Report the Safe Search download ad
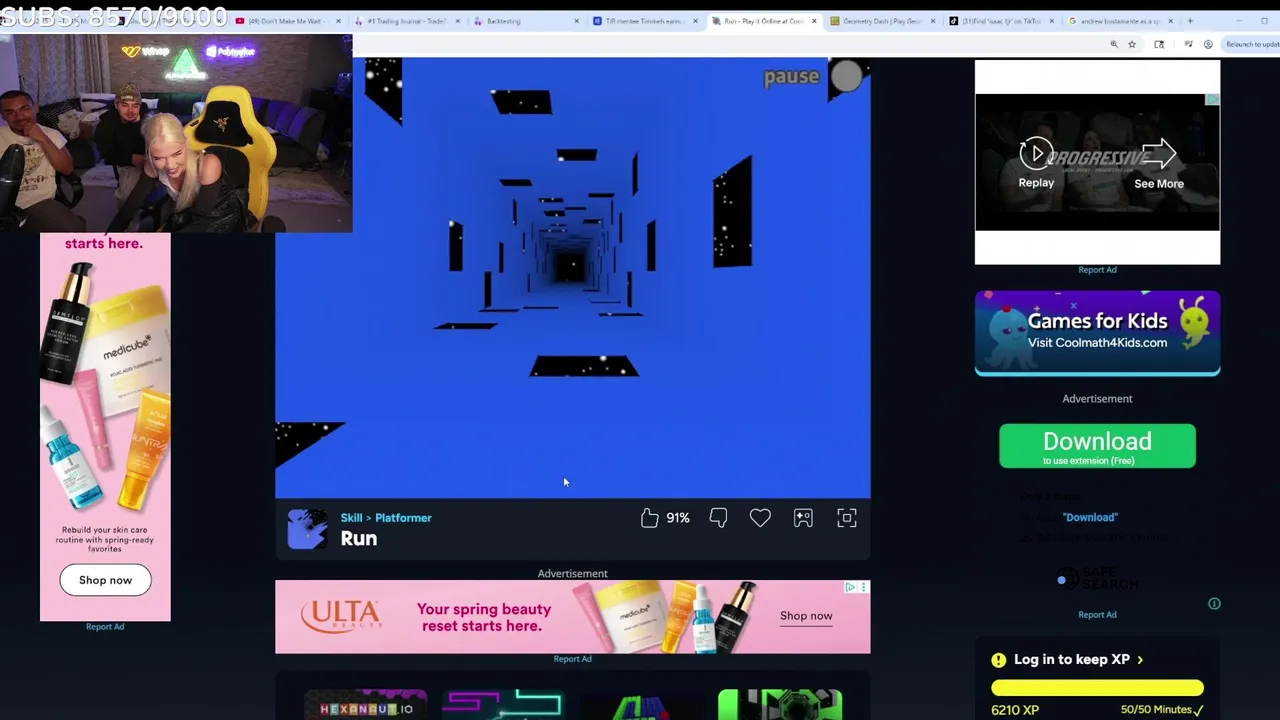The image size is (1280, 720). 1097,614
